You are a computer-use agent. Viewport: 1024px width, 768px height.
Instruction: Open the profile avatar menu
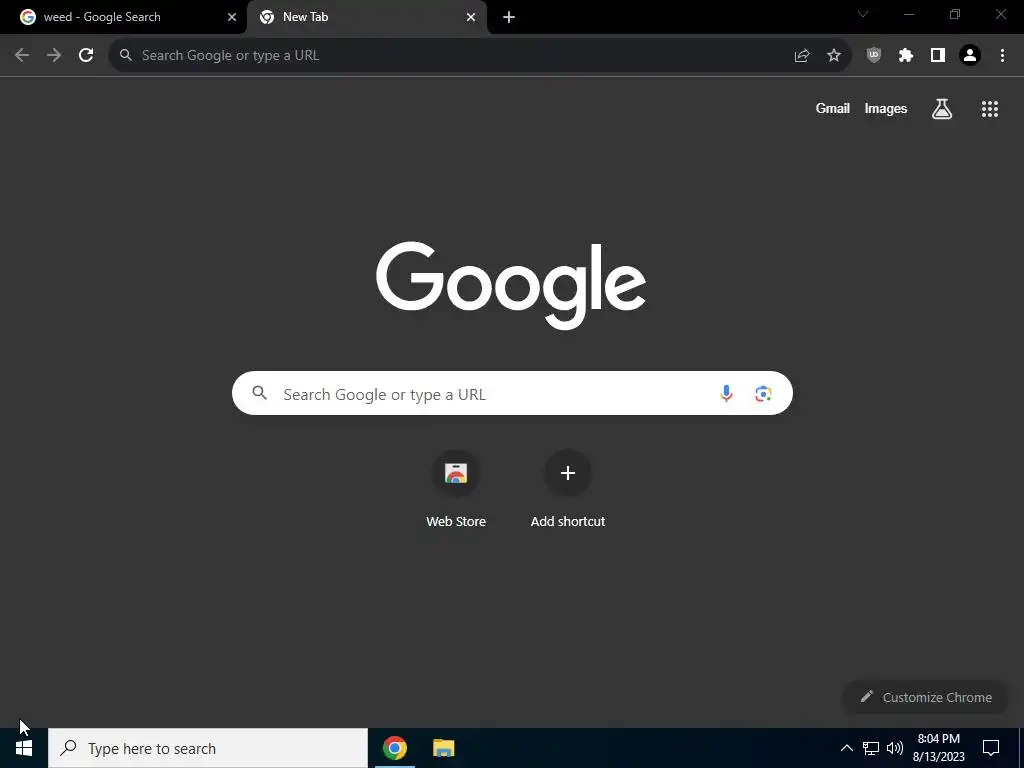970,56
